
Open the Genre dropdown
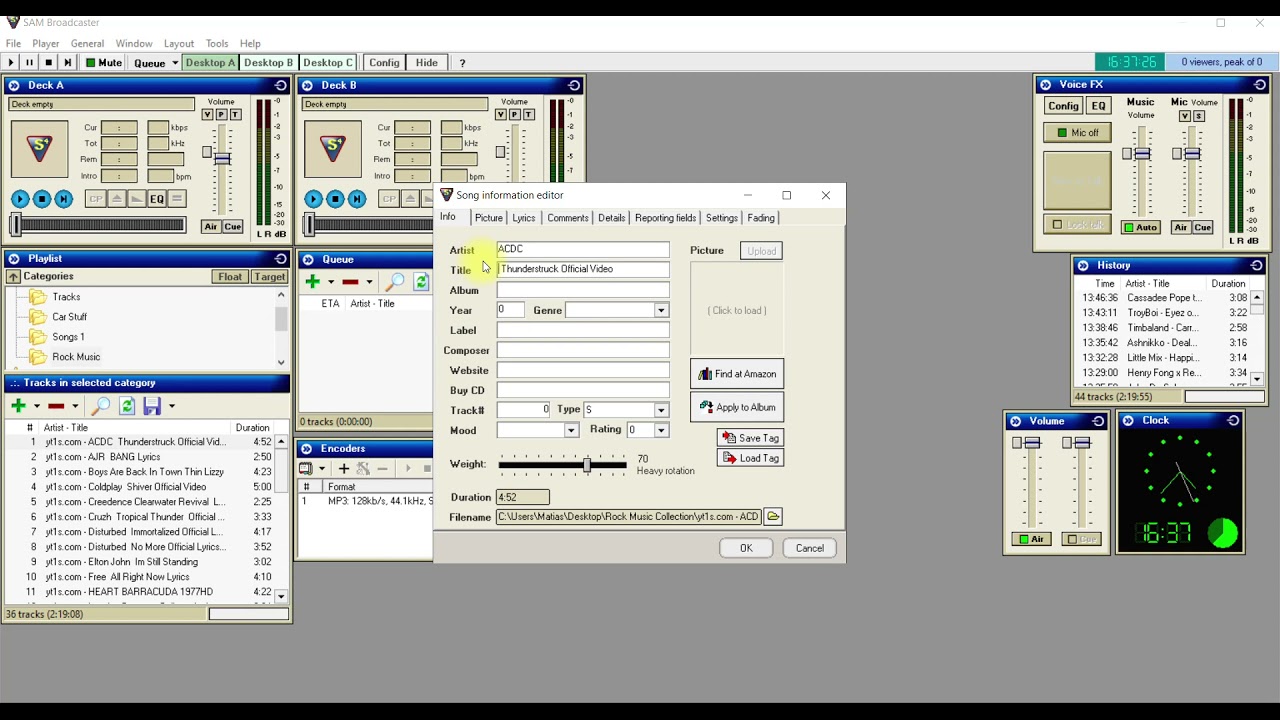pos(661,311)
